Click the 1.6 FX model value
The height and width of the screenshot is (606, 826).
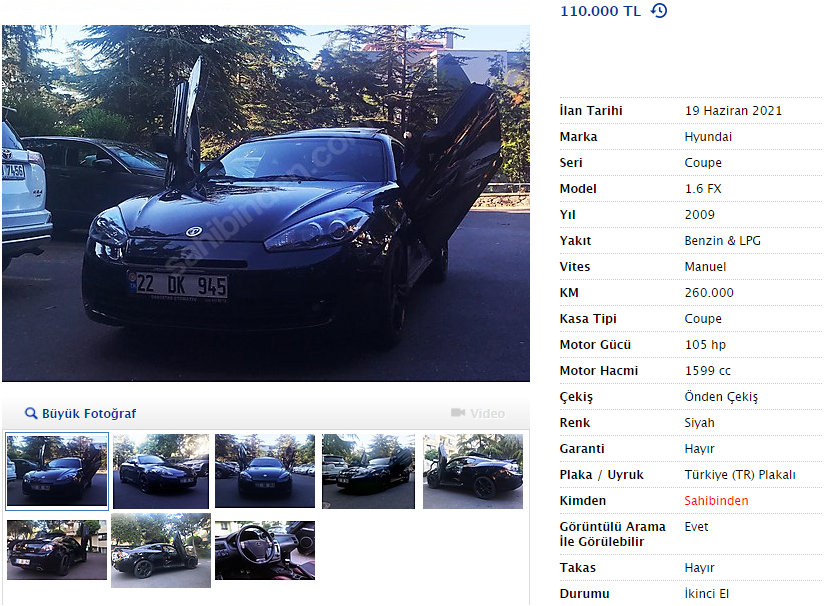(x=703, y=189)
